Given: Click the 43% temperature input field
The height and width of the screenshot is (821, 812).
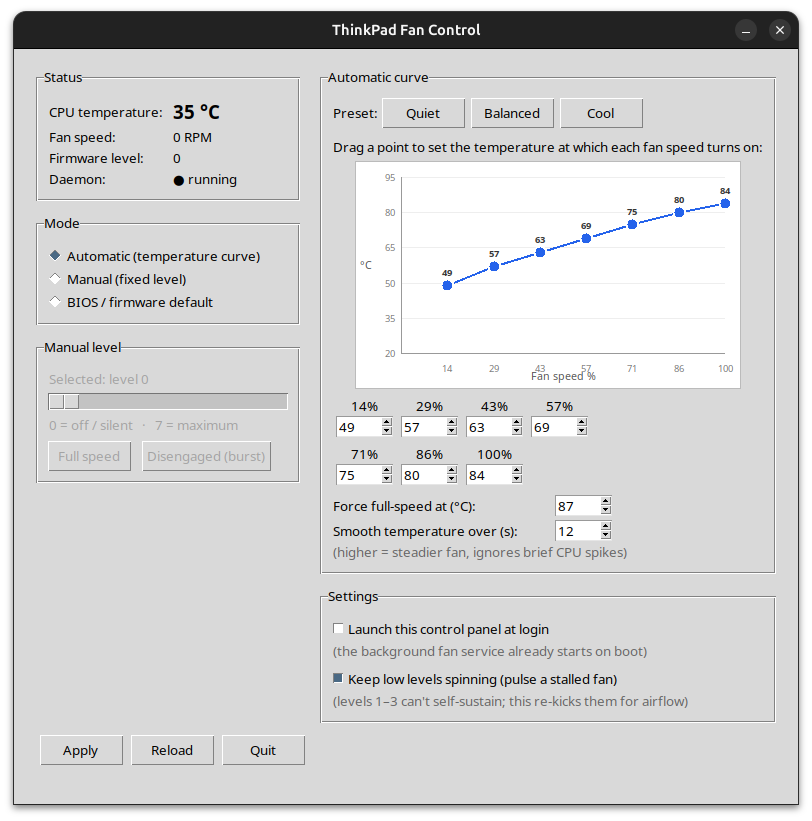Looking at the screenshot, I should pyautogui.click(x=488, y=427).
